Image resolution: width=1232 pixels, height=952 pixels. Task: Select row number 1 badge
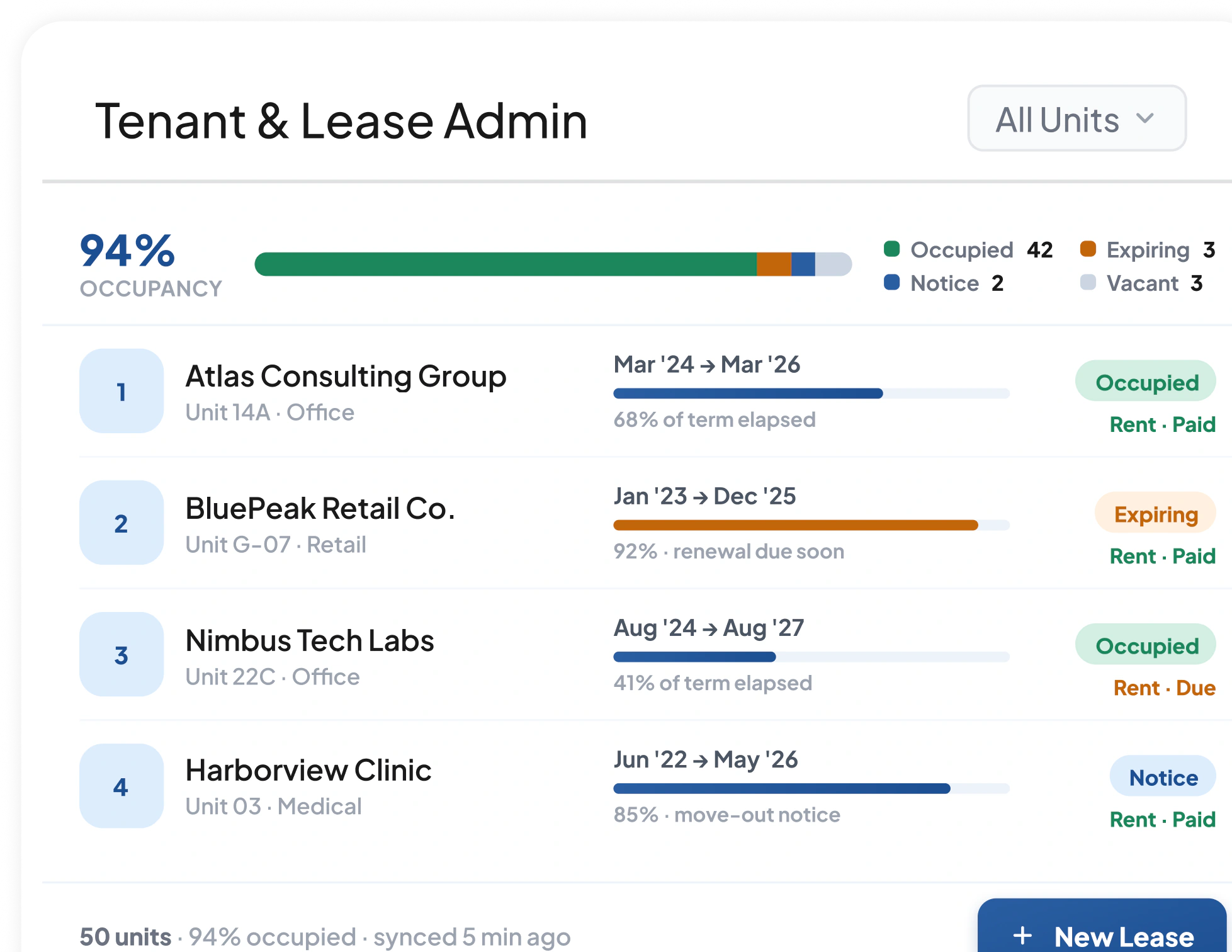(x=122, y=391)
